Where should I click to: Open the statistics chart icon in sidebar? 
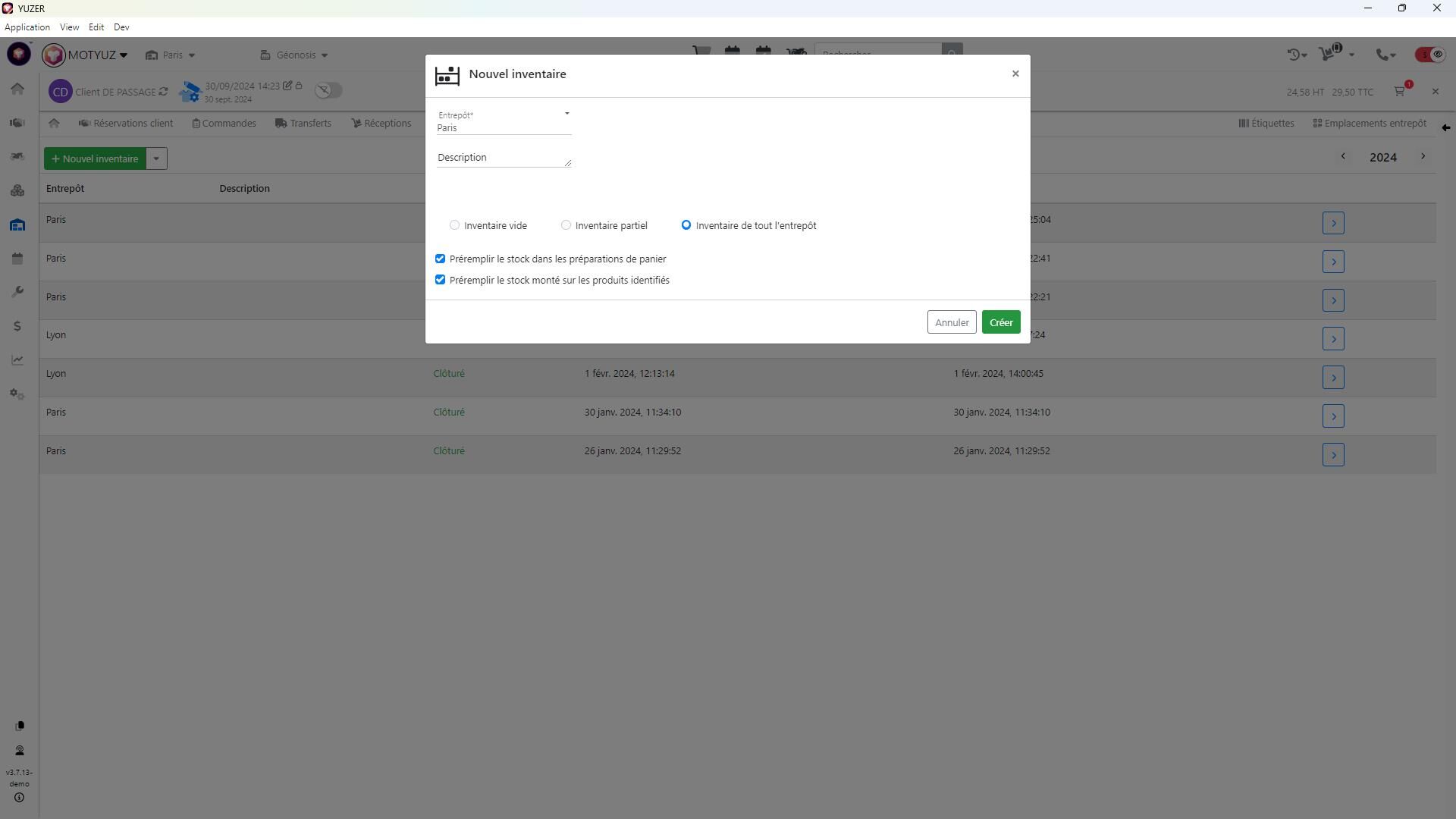17,360
